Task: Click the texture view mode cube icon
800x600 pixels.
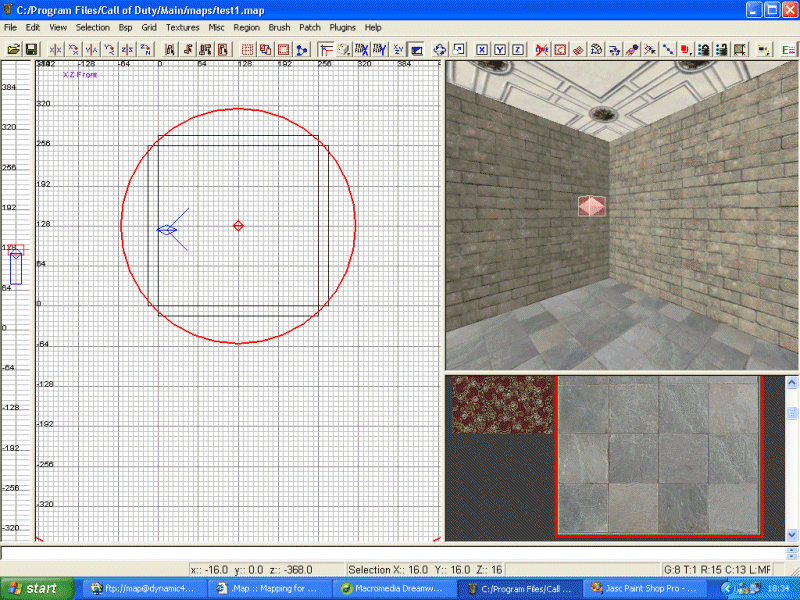Action: click(344, 49)
